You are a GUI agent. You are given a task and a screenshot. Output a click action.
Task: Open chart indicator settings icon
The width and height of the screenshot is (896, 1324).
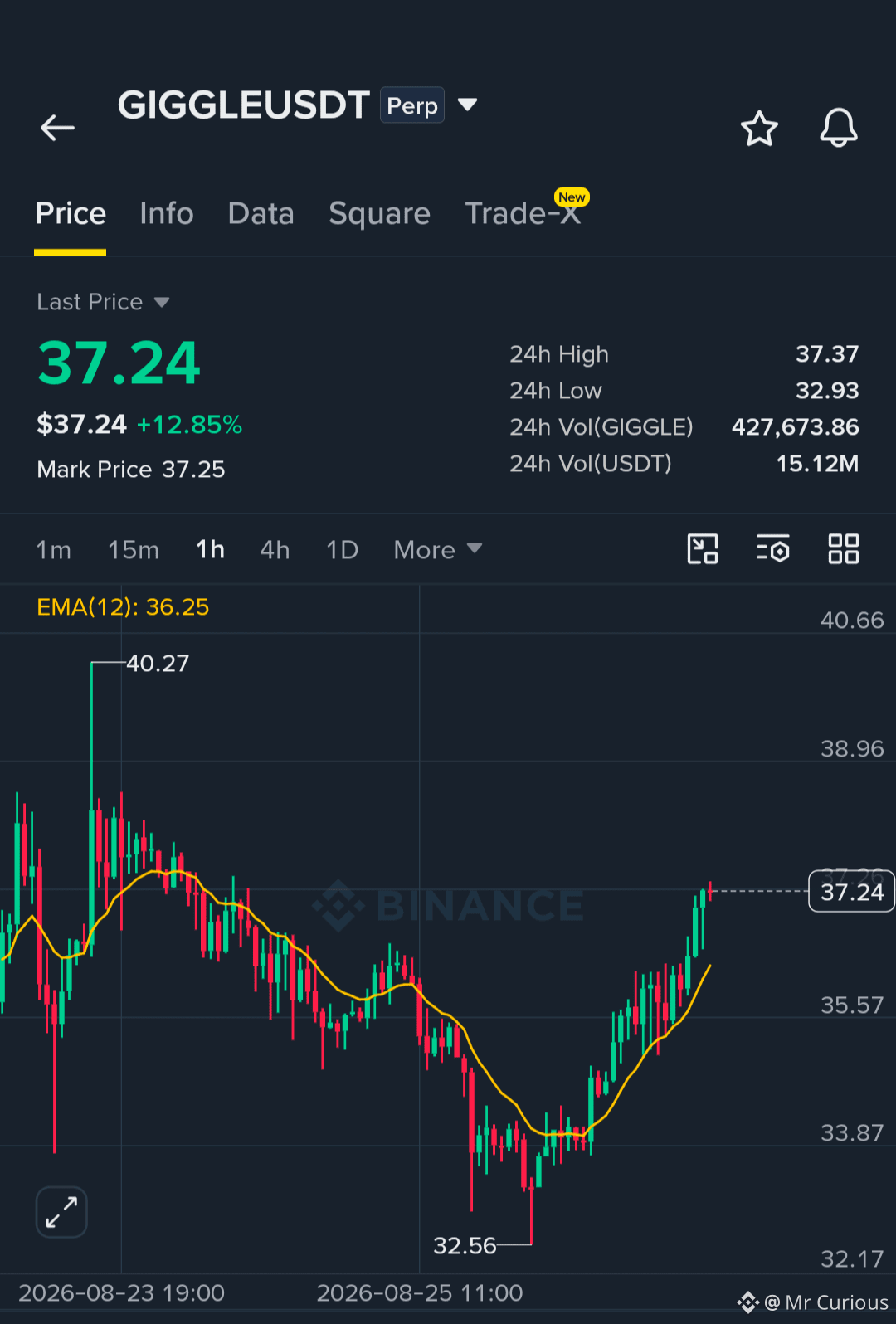pyautogui.click(x=772, y=549)
